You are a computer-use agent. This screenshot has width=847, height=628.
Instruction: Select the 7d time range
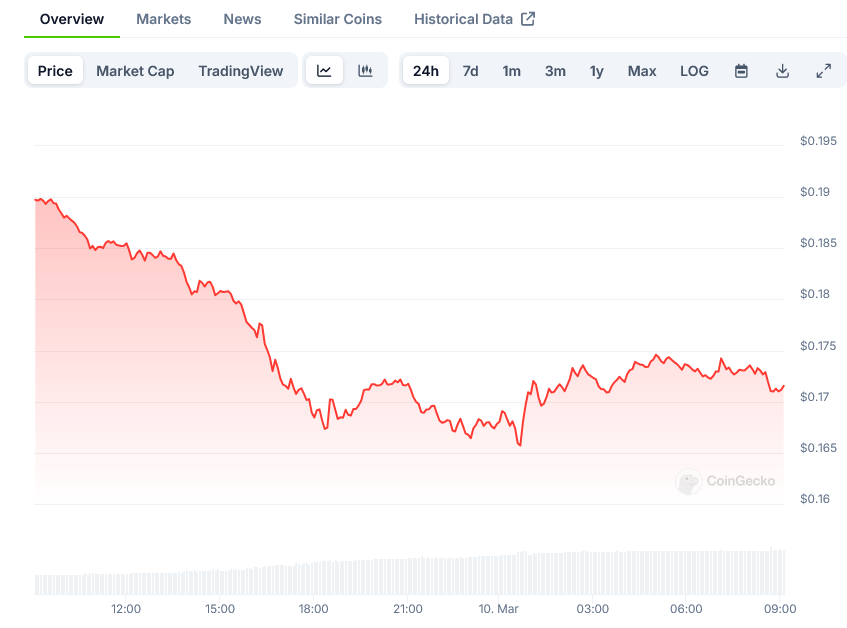pos(470,71)
